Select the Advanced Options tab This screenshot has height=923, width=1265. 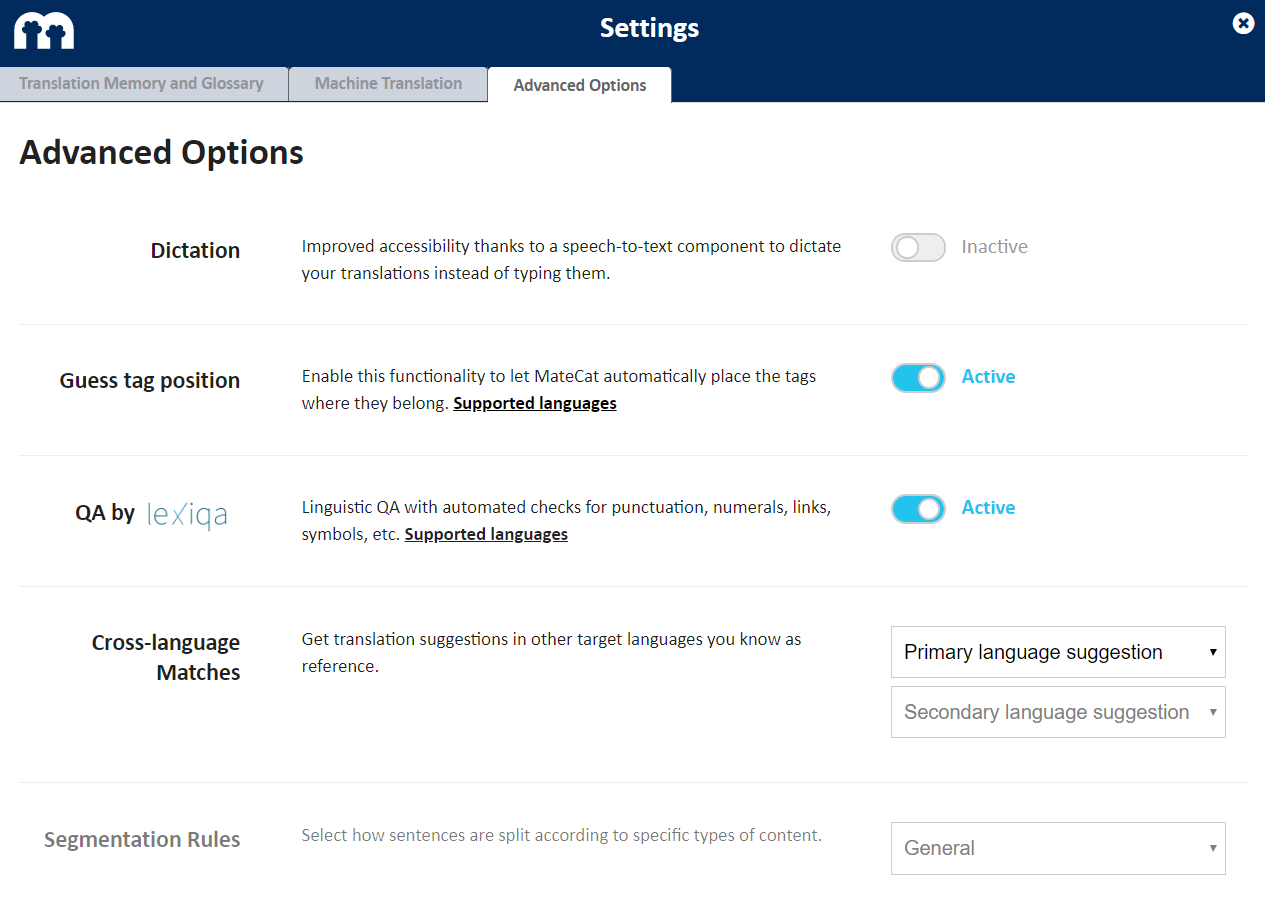580,86
